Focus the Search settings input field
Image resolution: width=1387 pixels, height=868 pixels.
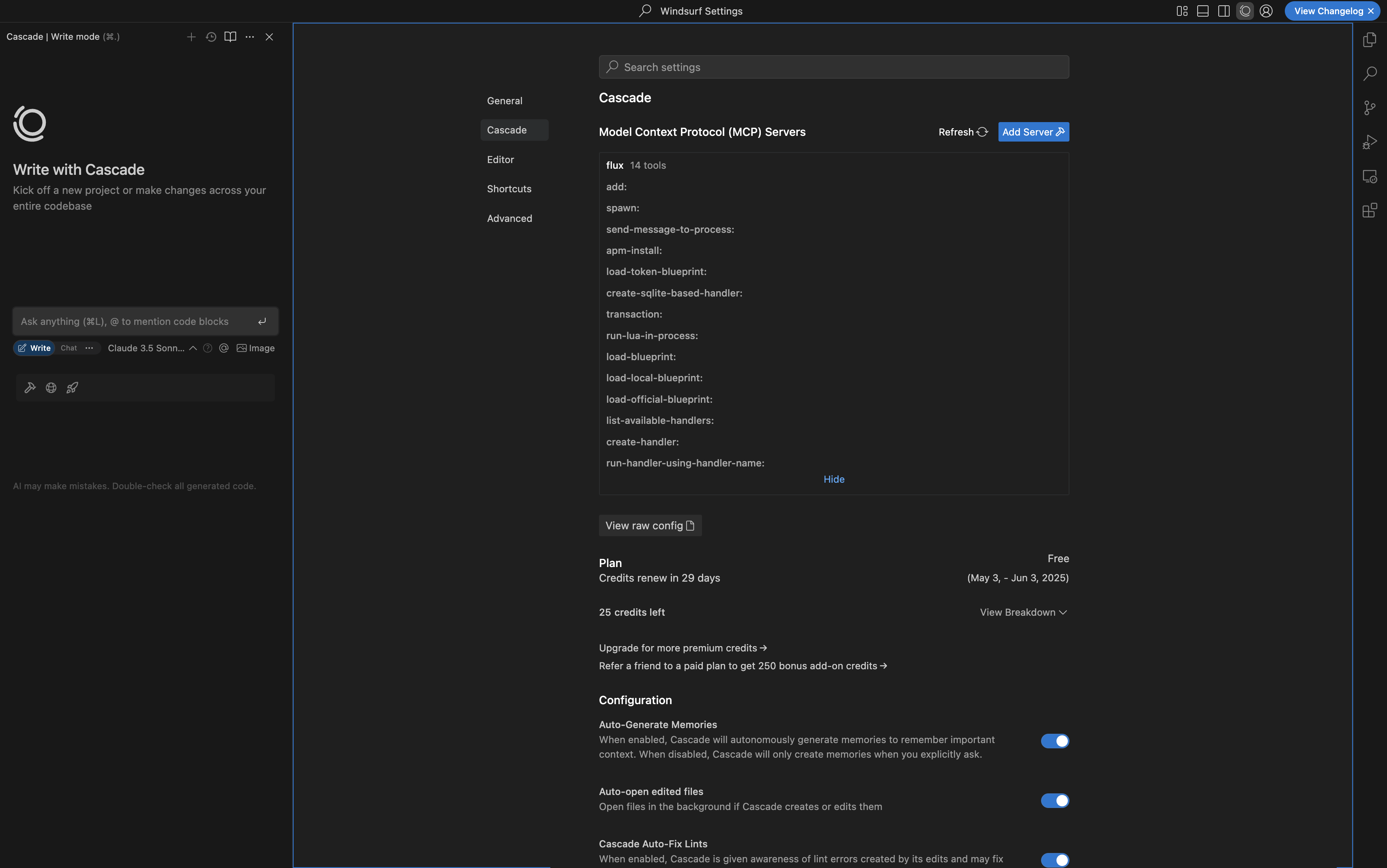pos(833,67)
